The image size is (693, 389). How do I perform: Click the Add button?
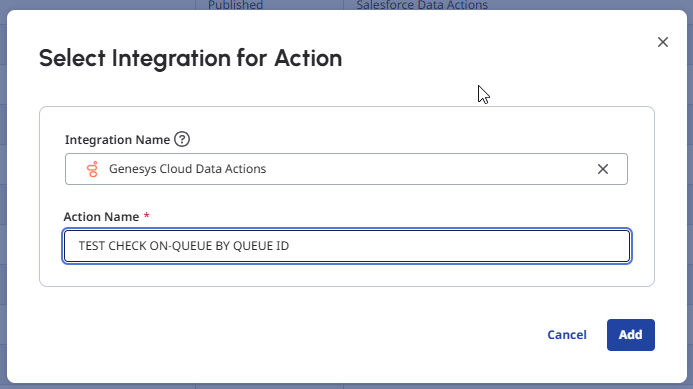(631, 335)
